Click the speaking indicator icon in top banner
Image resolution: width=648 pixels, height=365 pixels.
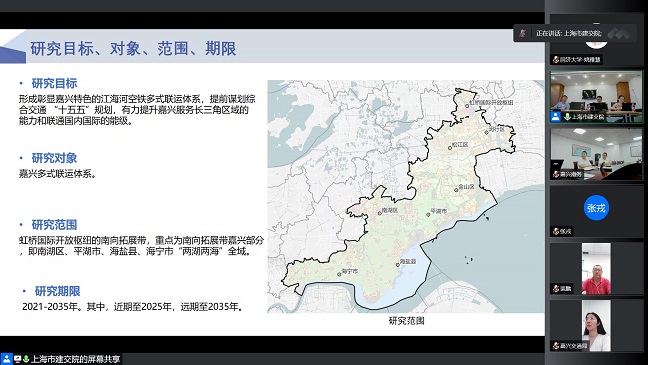click(x=523, y=33)
